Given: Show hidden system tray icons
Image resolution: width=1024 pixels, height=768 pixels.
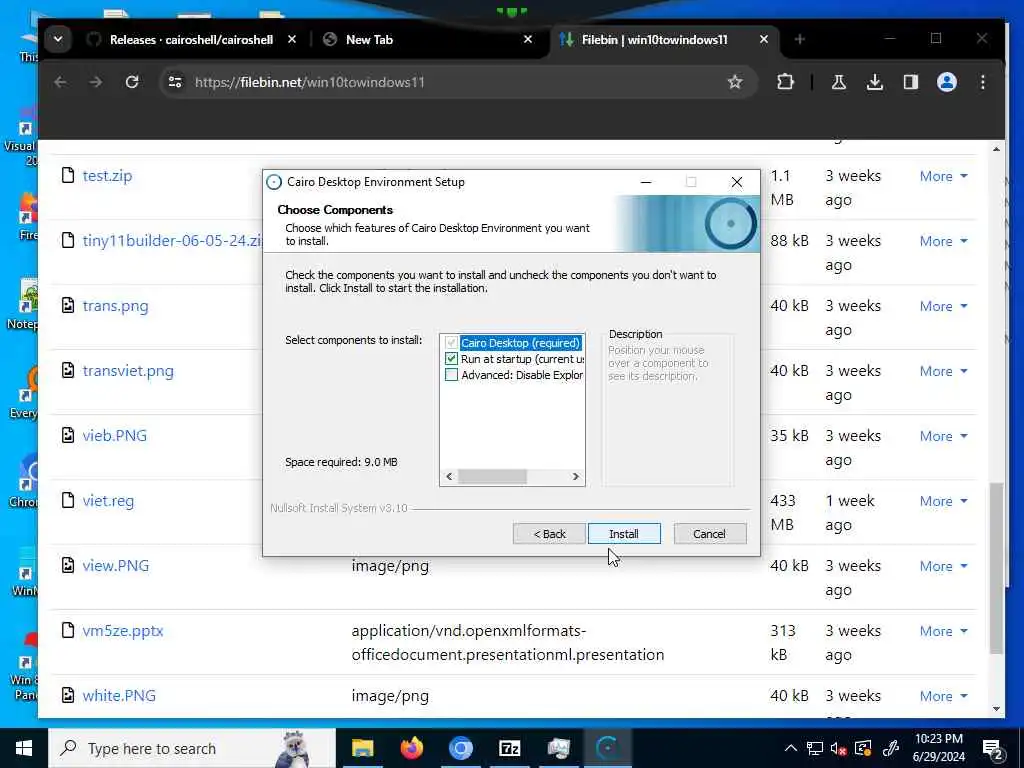Looking at the screenshot, I should pos(790,748).
